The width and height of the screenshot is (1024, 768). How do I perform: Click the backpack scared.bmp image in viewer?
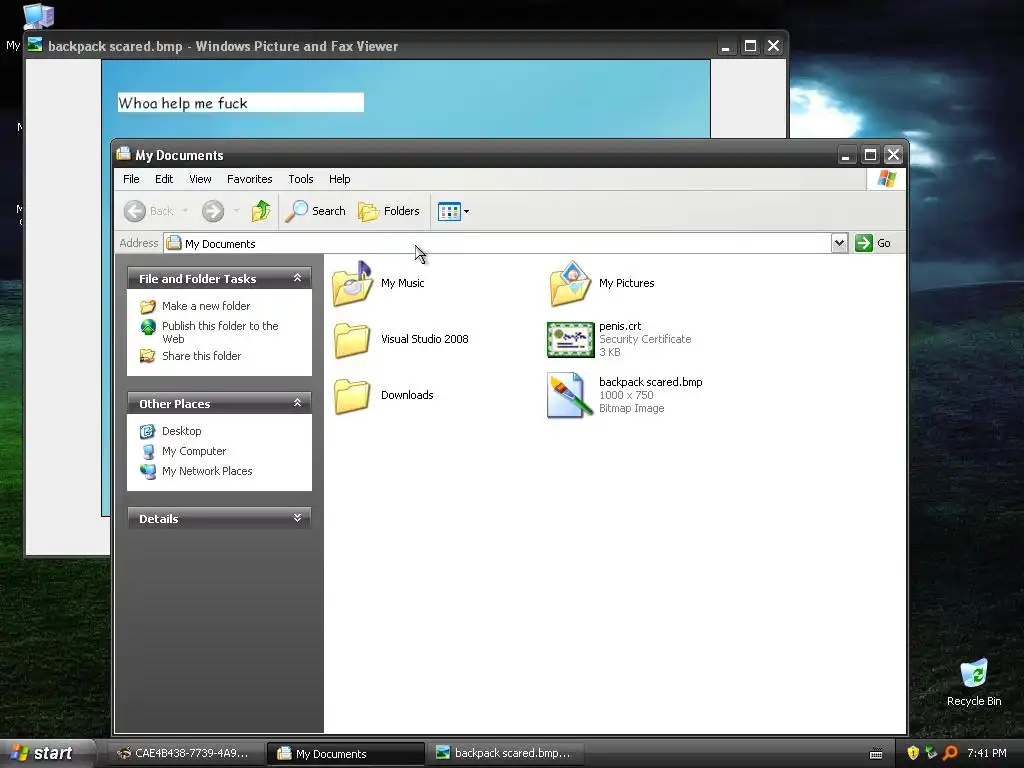point(406,98)
